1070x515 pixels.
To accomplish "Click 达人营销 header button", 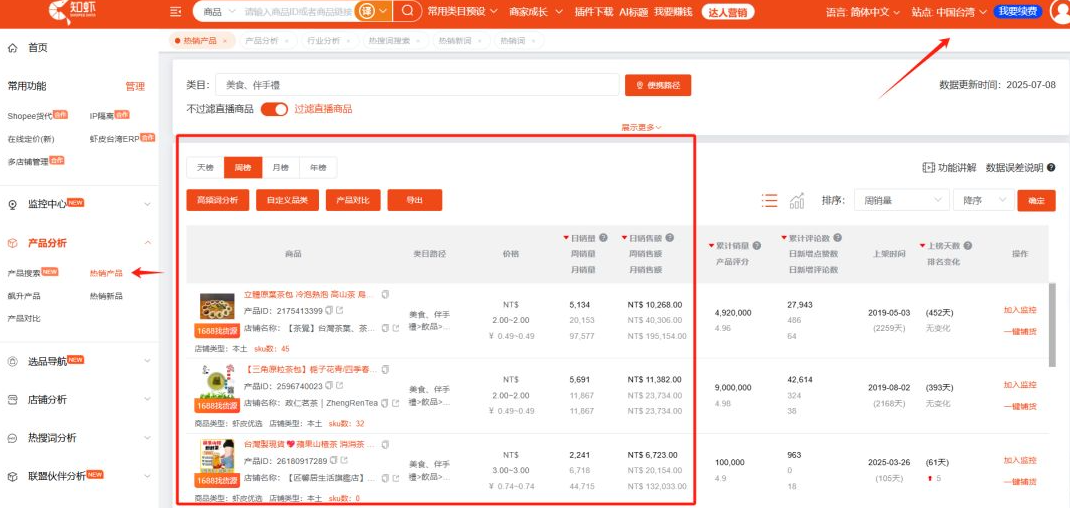I will [727, 12].
